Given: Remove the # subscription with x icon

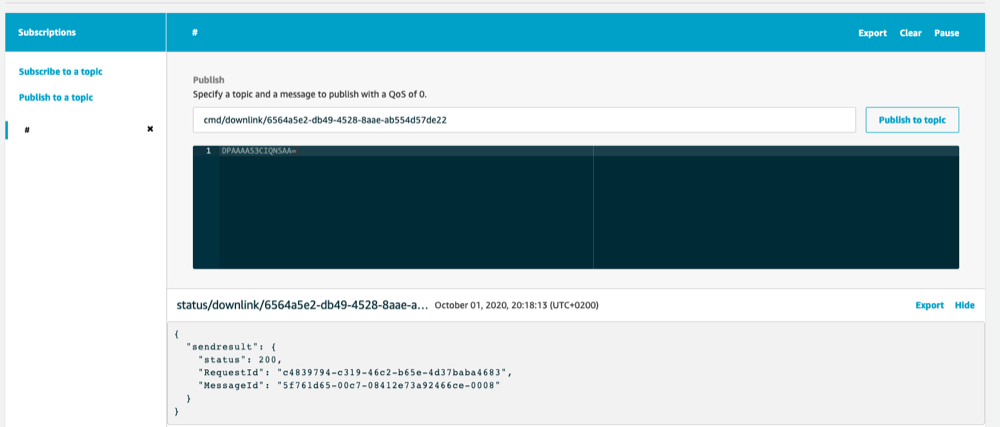Looking at the screenshot, I should [x=151, y=129].
